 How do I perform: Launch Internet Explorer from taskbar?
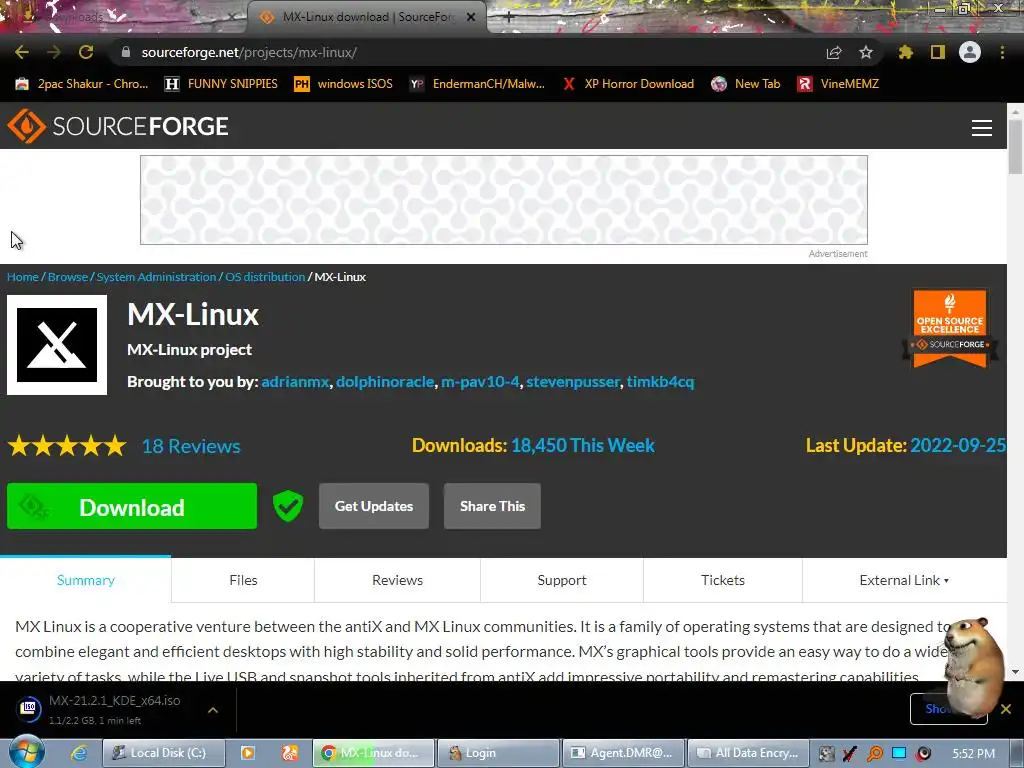coord(79,753)
